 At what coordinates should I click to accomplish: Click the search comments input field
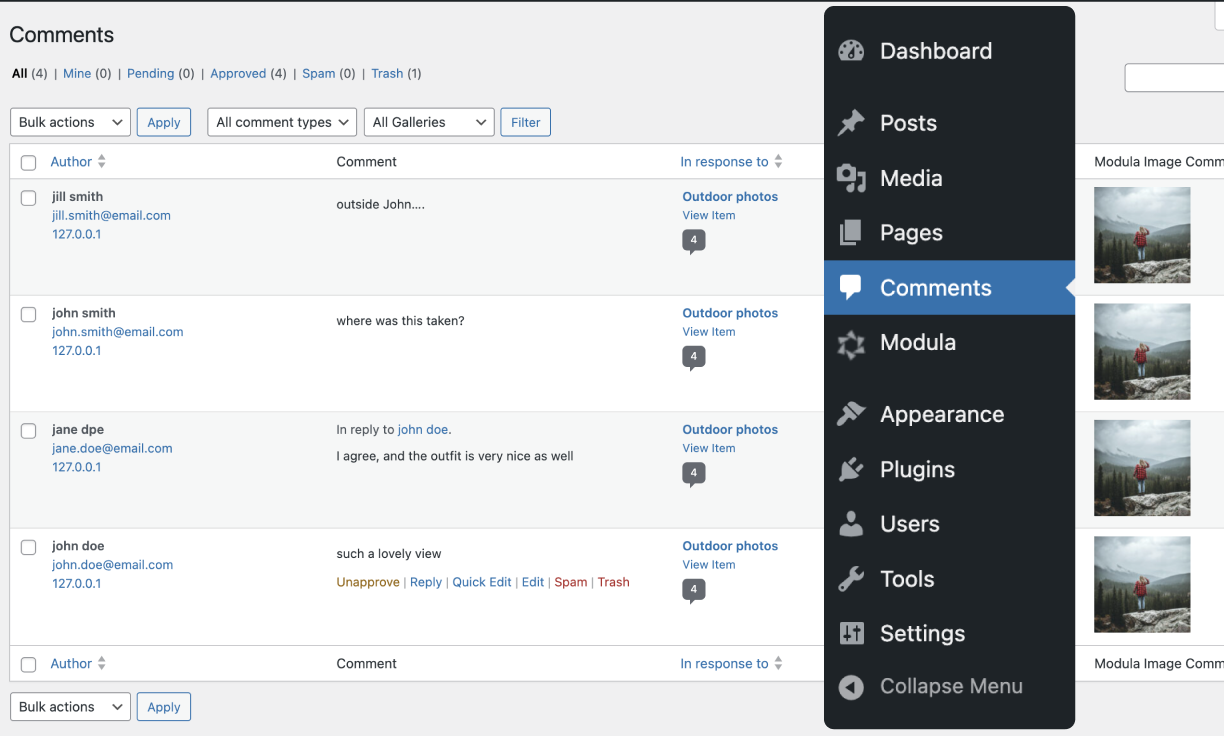point(1175,78)
